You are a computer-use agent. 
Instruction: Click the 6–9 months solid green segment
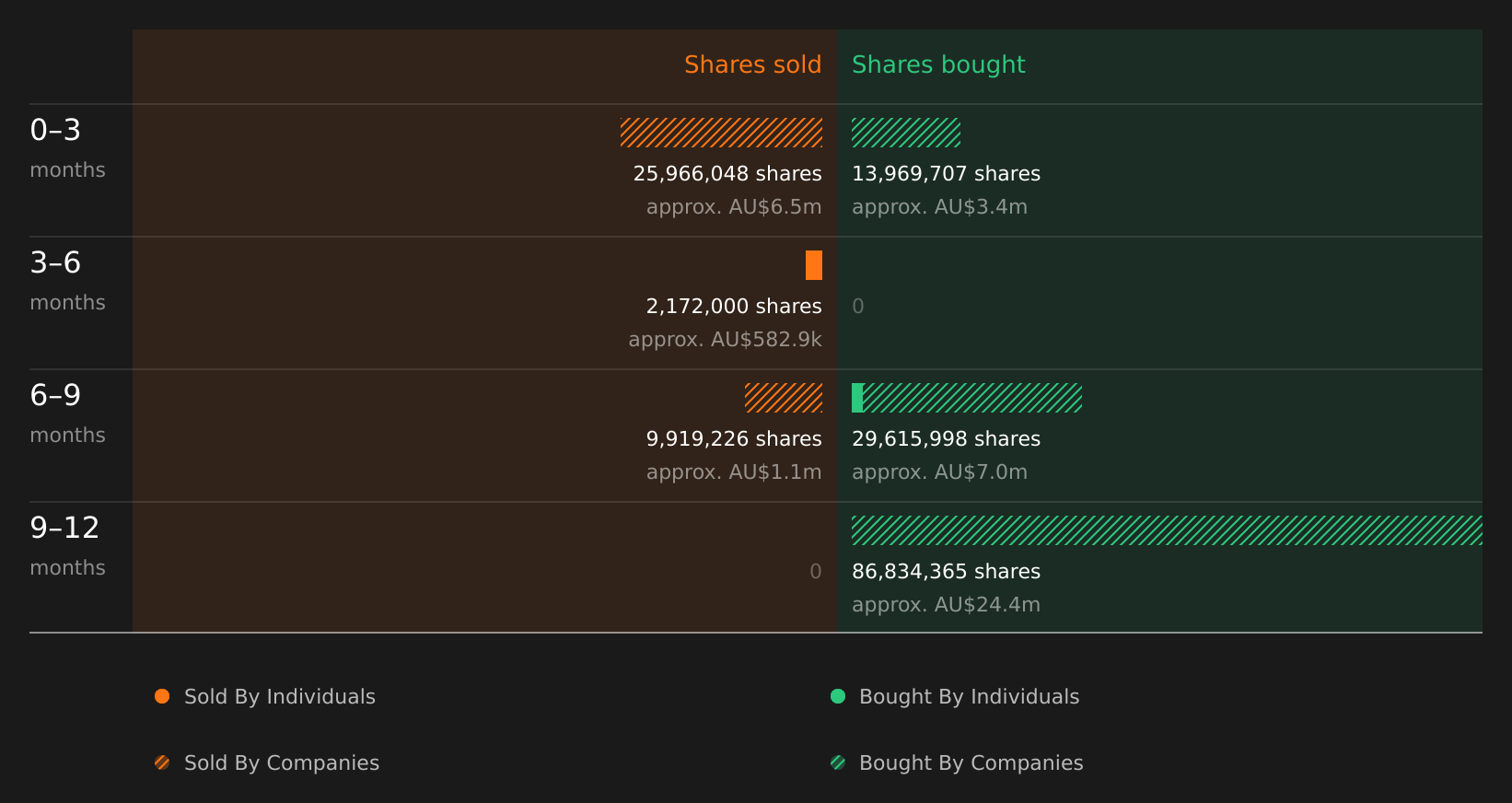[857, 398]
